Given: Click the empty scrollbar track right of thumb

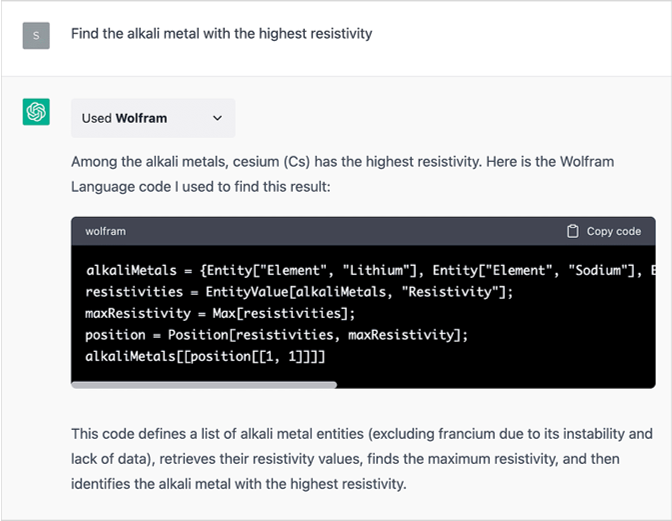Looking at the screenshot, I should [496, 385].
